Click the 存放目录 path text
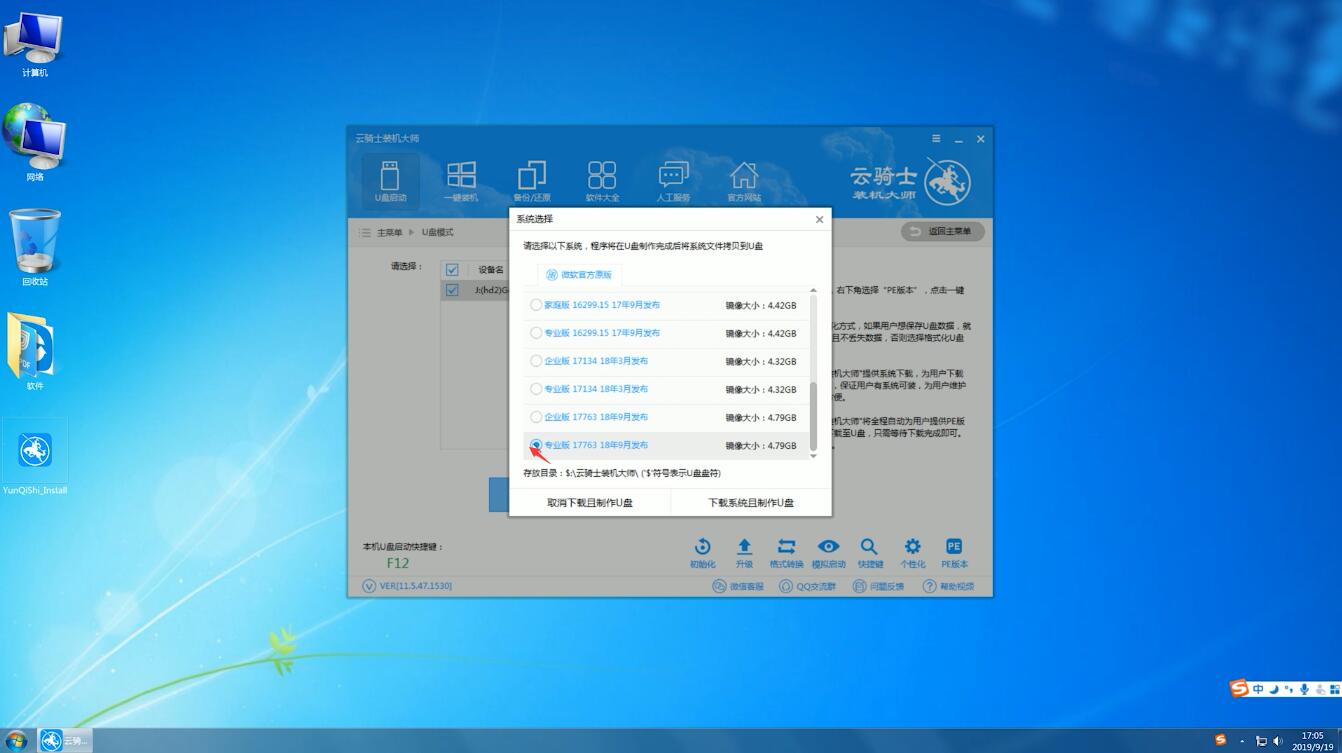 point(622,473)
